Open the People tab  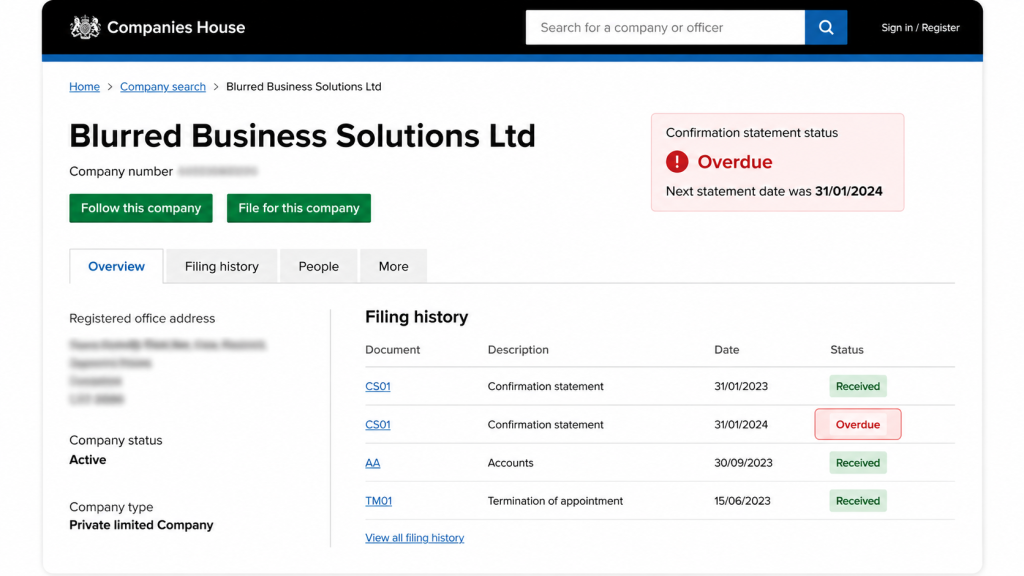click(319, 266)
